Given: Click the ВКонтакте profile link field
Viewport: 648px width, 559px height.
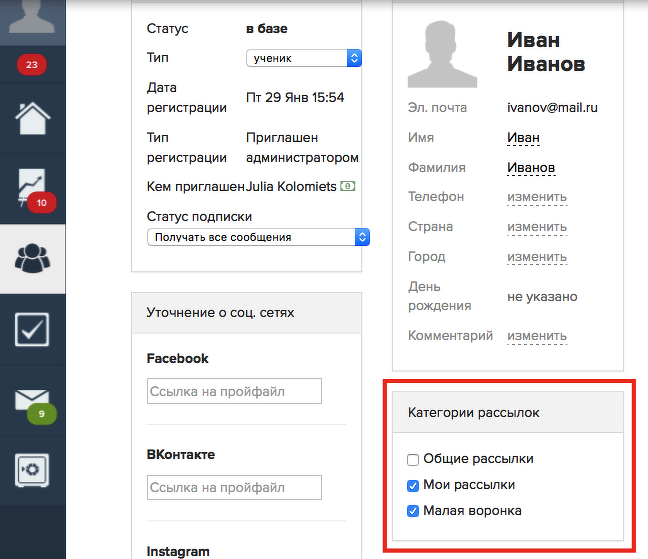Looking at the screenshot, I should click(234, 487).
